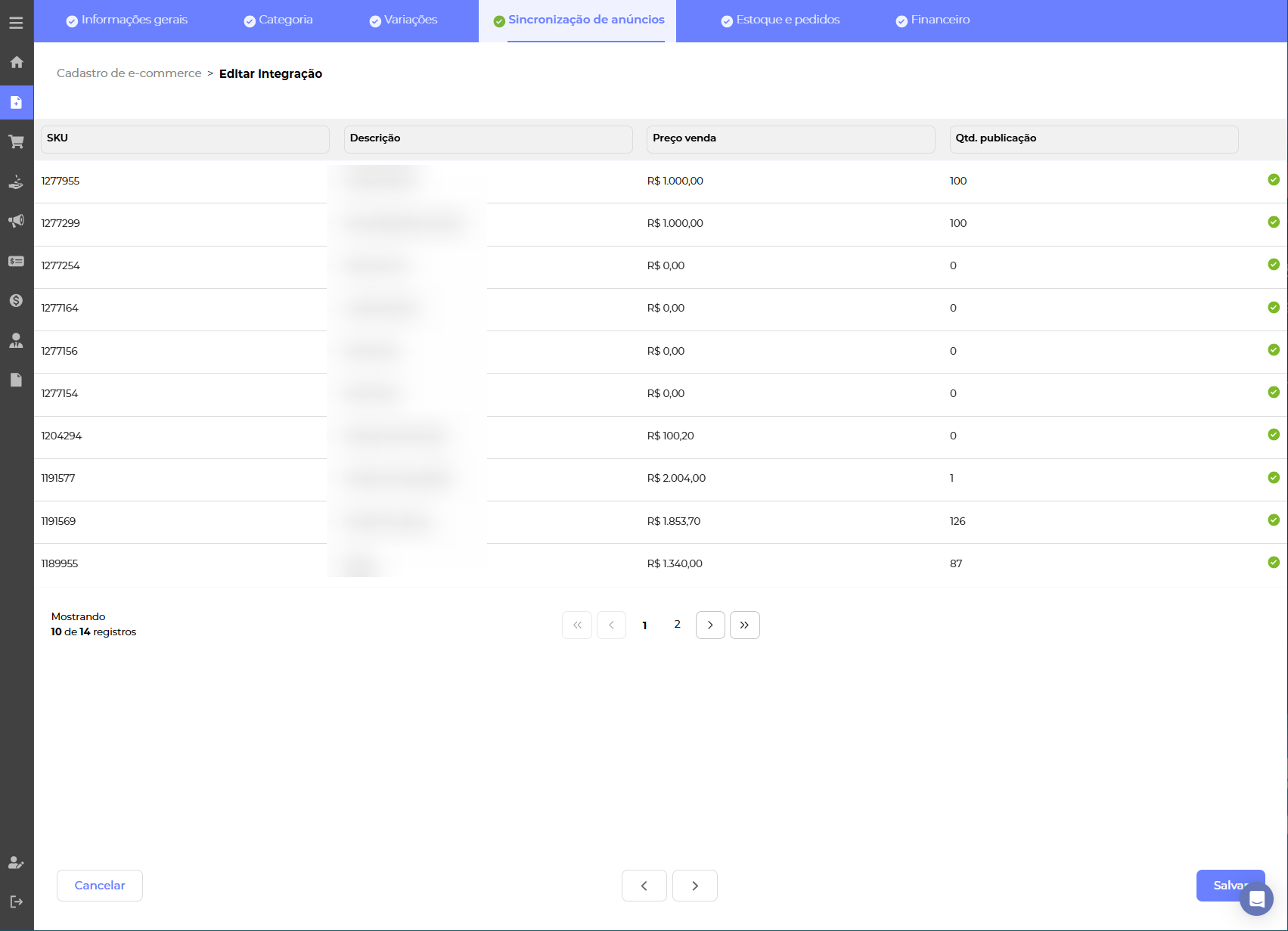The image size is (1288, 931).
Task: Toggle sync status for SKU 1204294
Action: [x=1274, y=435]
